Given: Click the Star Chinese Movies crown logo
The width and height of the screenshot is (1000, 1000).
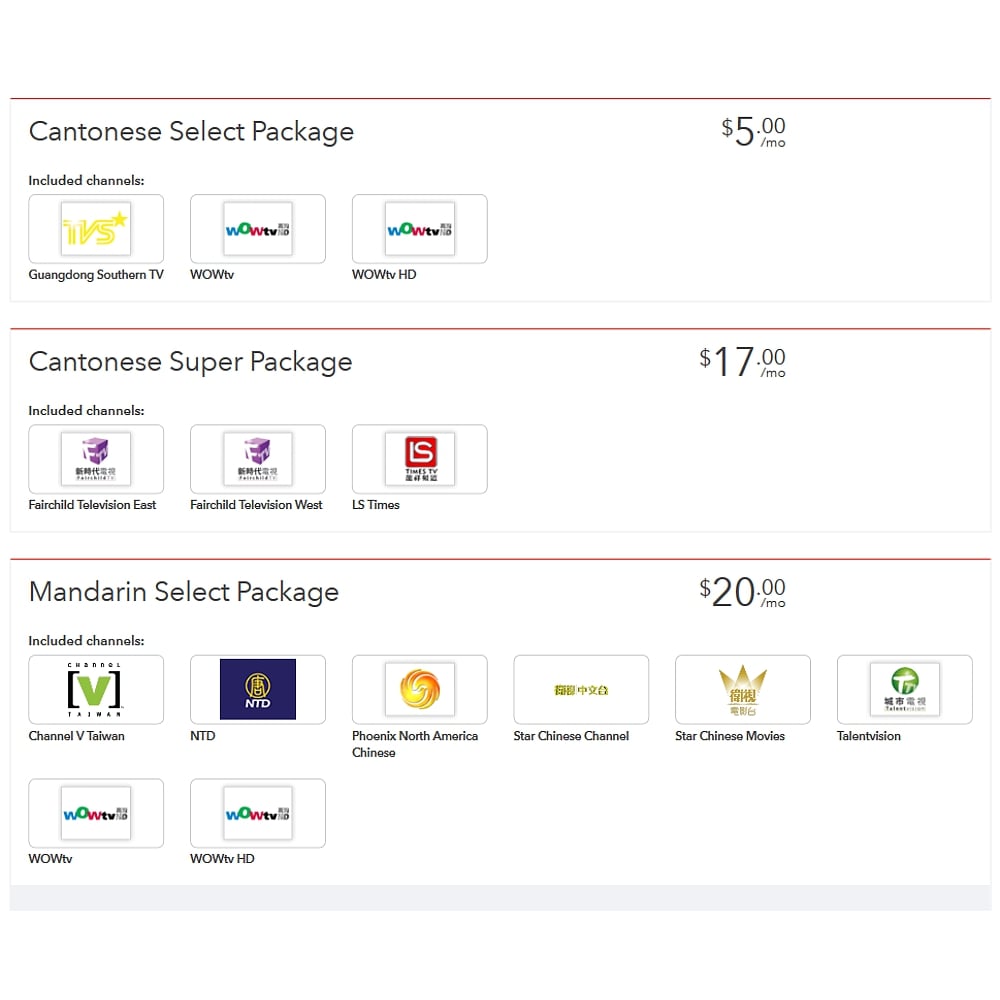Looking at the screenshot, I should pos(743,689).
